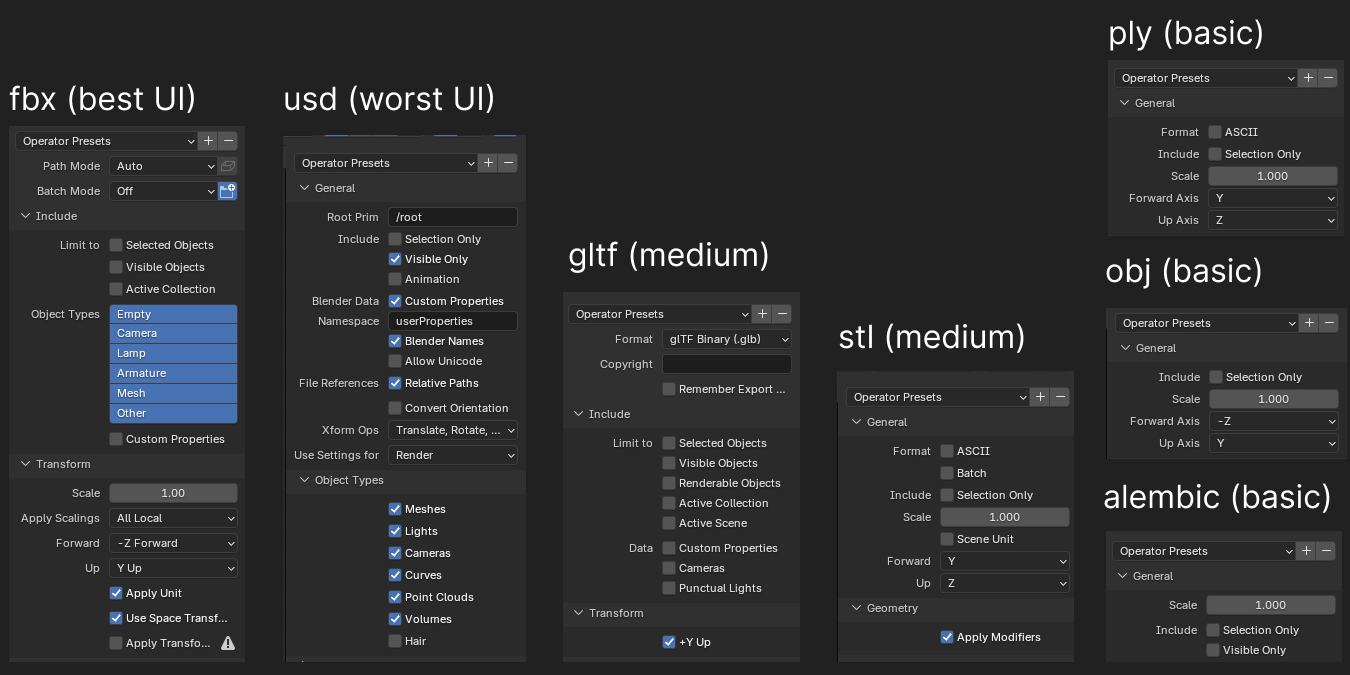The width and height of the screenshot is (1350, 675).
Task: Add a preset in the fbx panel
Action: coord(207,141)
